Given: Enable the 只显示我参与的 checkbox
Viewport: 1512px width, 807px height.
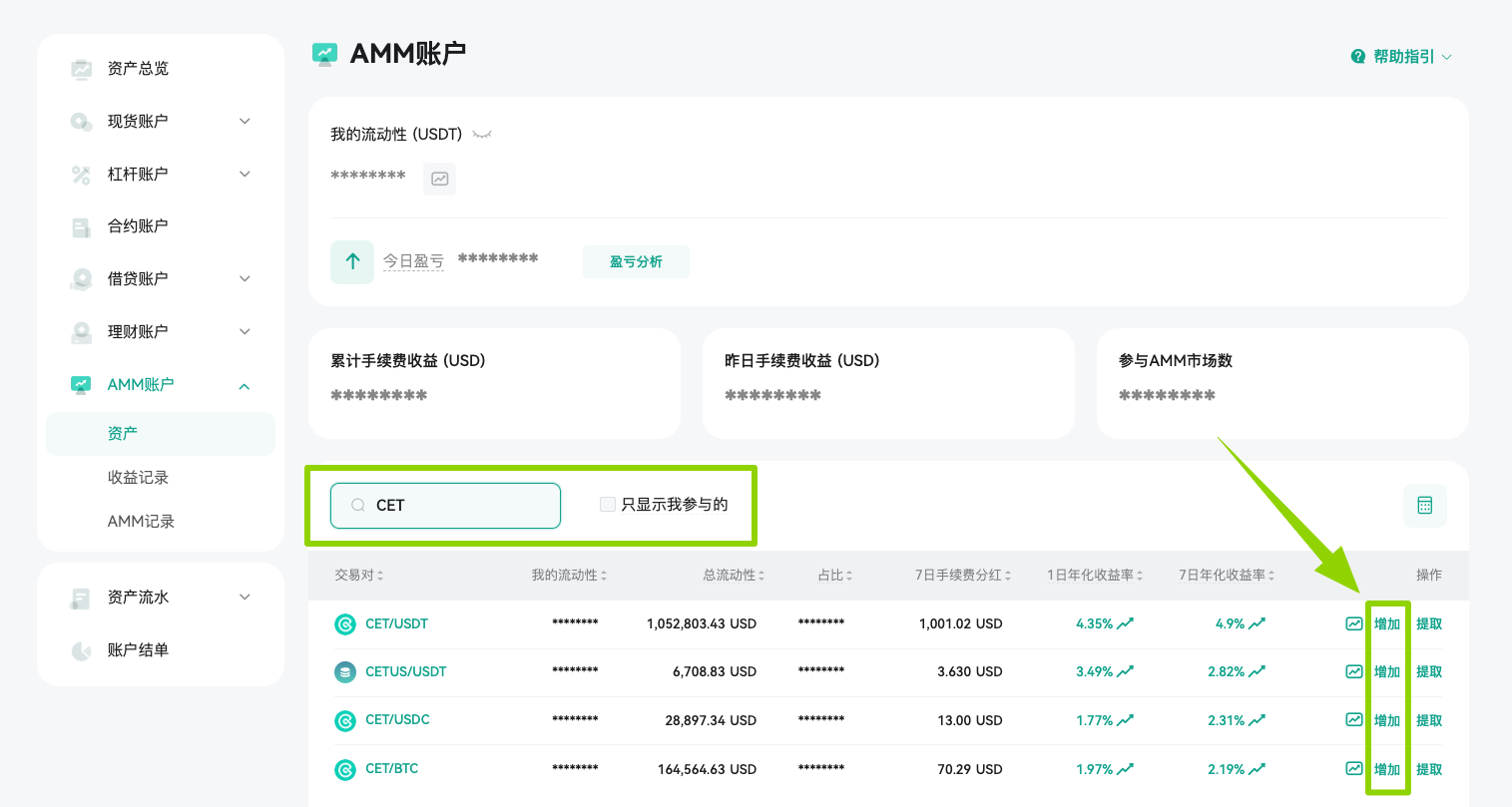Looking at the screenshot, I should click(608, 504).
